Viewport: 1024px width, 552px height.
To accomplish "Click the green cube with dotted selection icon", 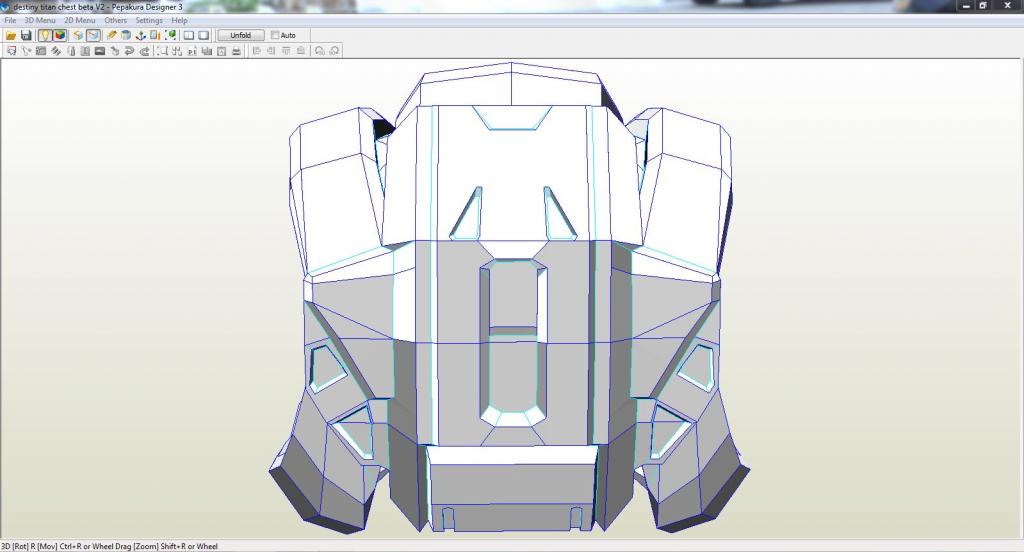I will point(170,35).
